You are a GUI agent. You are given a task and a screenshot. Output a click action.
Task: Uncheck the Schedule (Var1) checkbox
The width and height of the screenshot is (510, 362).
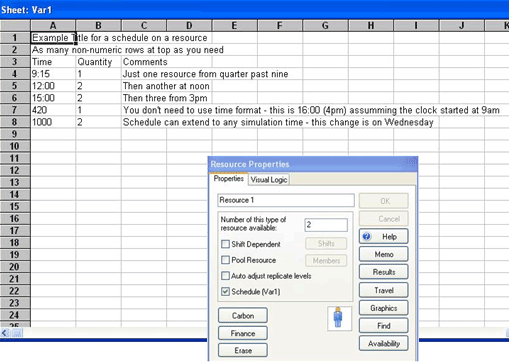click(x=225, y=291)
